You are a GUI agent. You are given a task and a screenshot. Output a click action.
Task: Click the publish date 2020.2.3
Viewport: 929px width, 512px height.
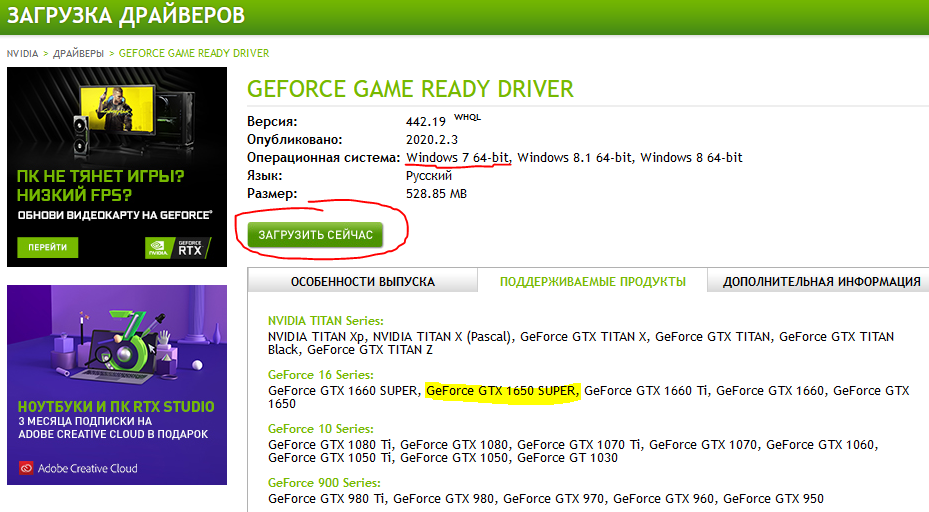431,140
